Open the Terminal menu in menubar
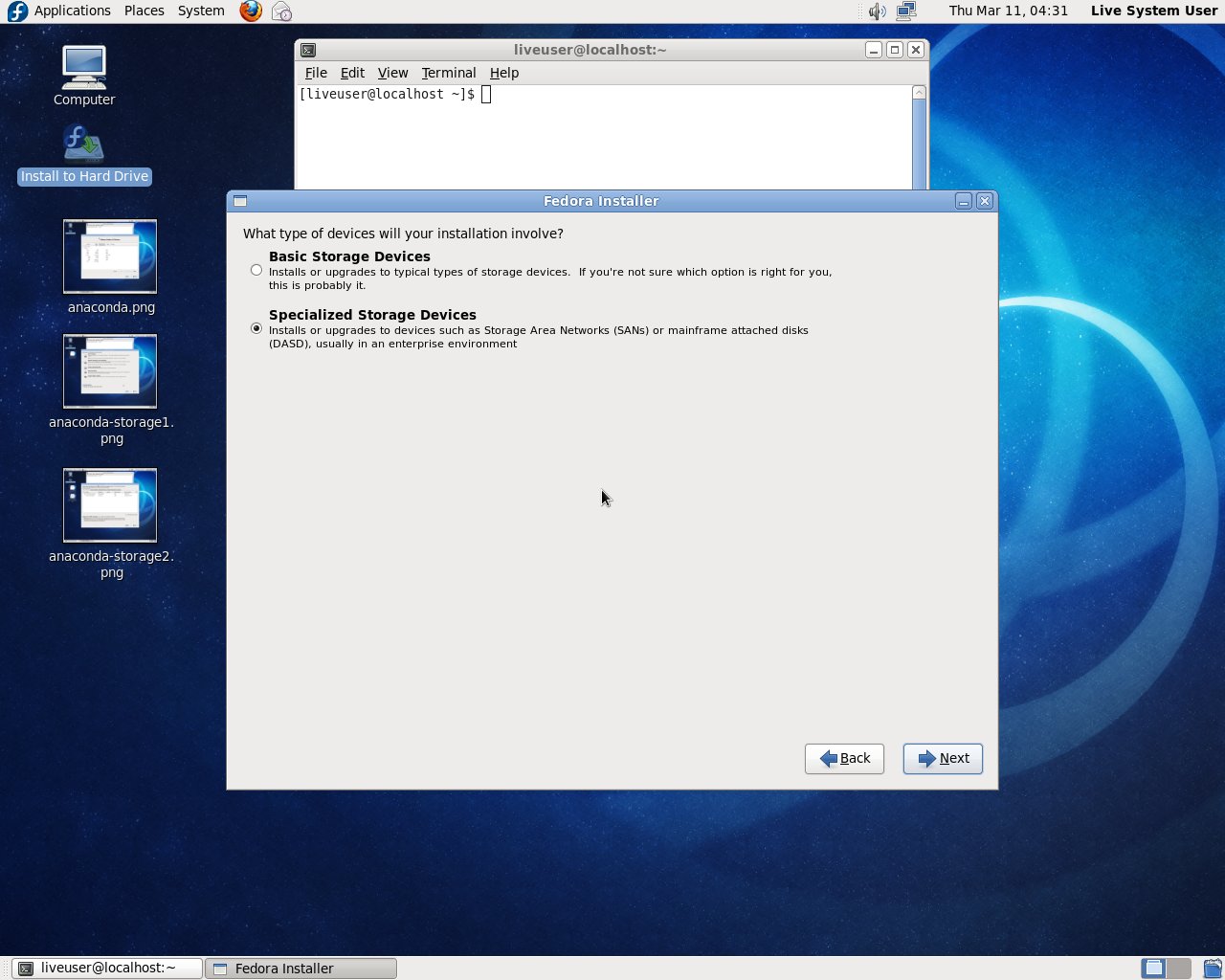 pos(448,73)
